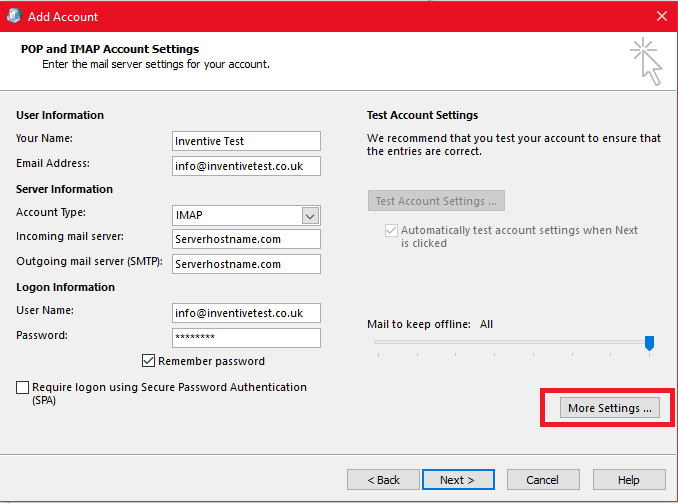Click the Your Name input field
Screen dimensions: 678x504
(x=245, y=141)
